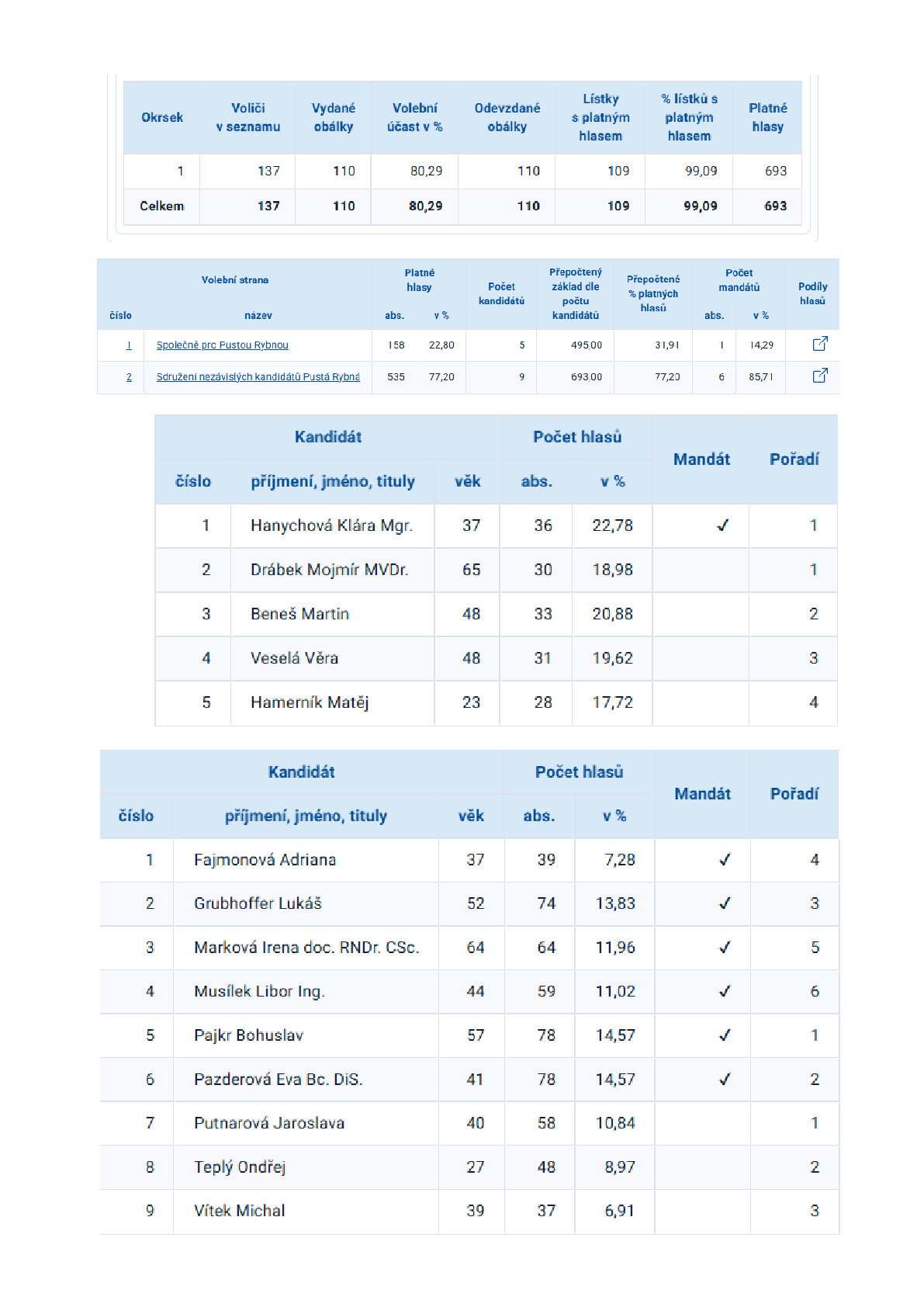This screenshot has width=924, height=1307.
Task: Click candidate Hamerník Matěj
Action: [x=310, y=703]
